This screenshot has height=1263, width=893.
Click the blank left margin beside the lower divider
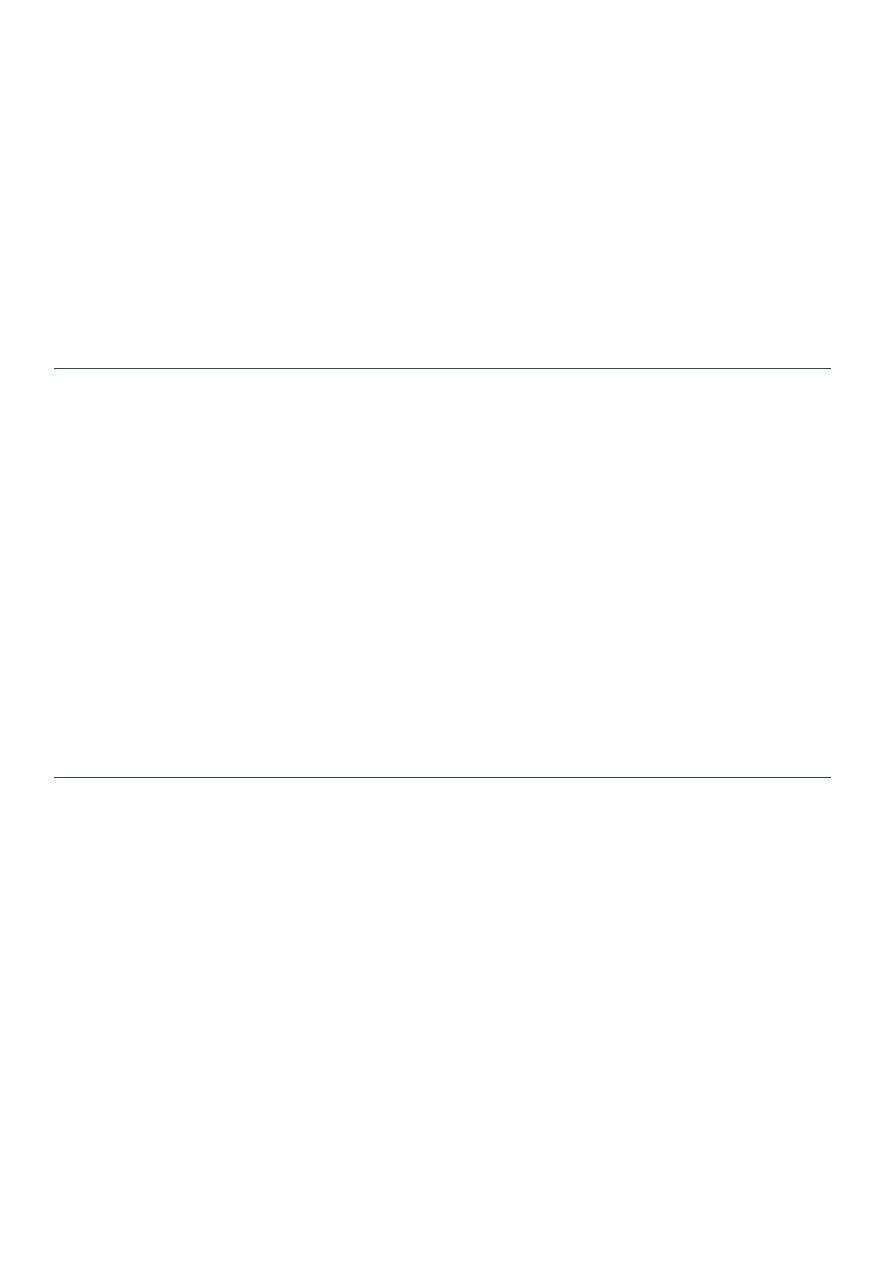pos(27,777)
